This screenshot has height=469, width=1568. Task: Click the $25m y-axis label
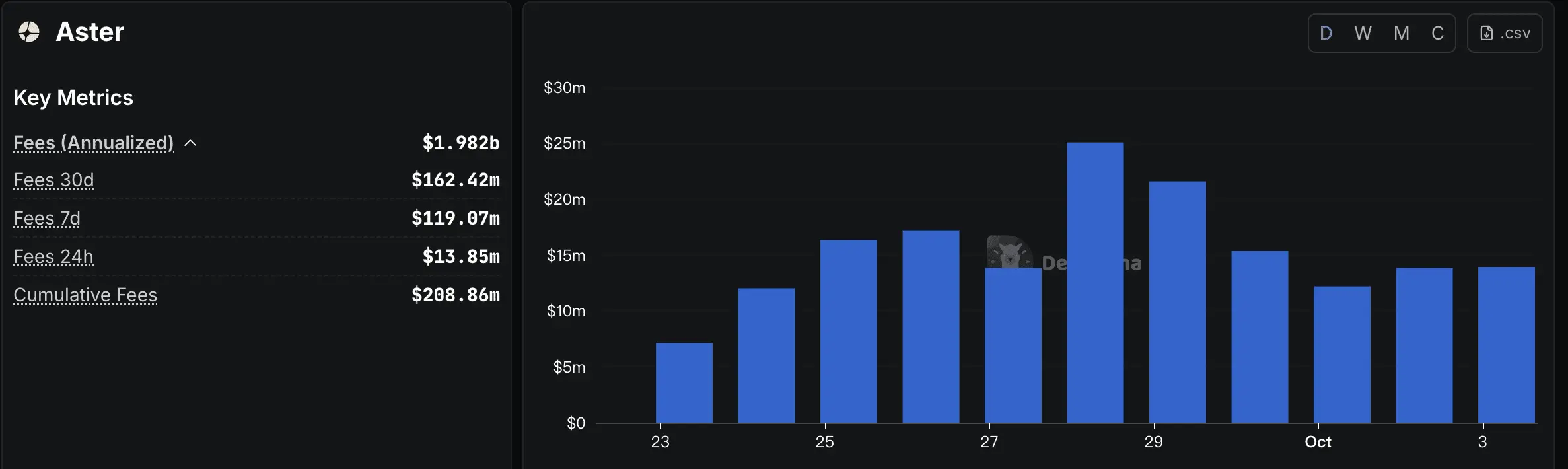click(564, 143)
